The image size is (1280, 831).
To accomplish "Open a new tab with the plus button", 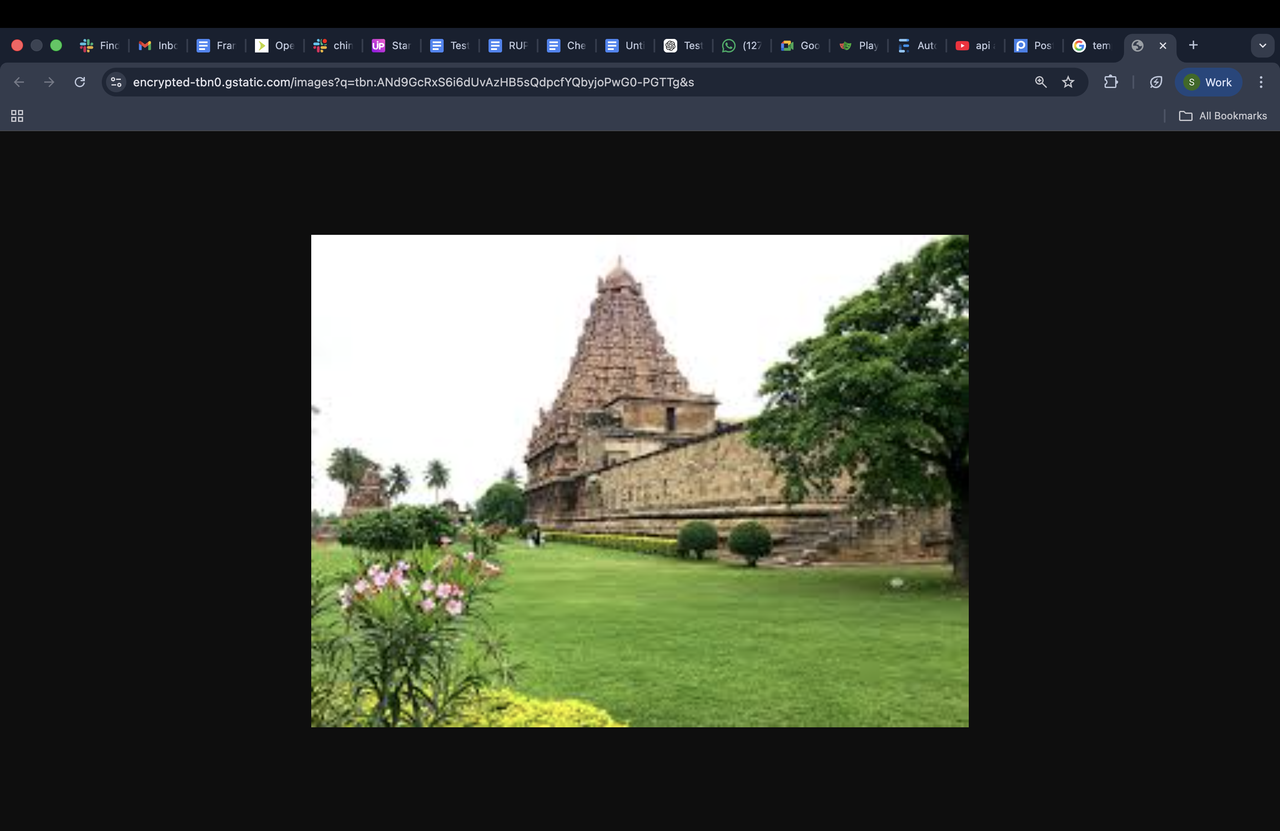I will click(x=1193, y=45).
